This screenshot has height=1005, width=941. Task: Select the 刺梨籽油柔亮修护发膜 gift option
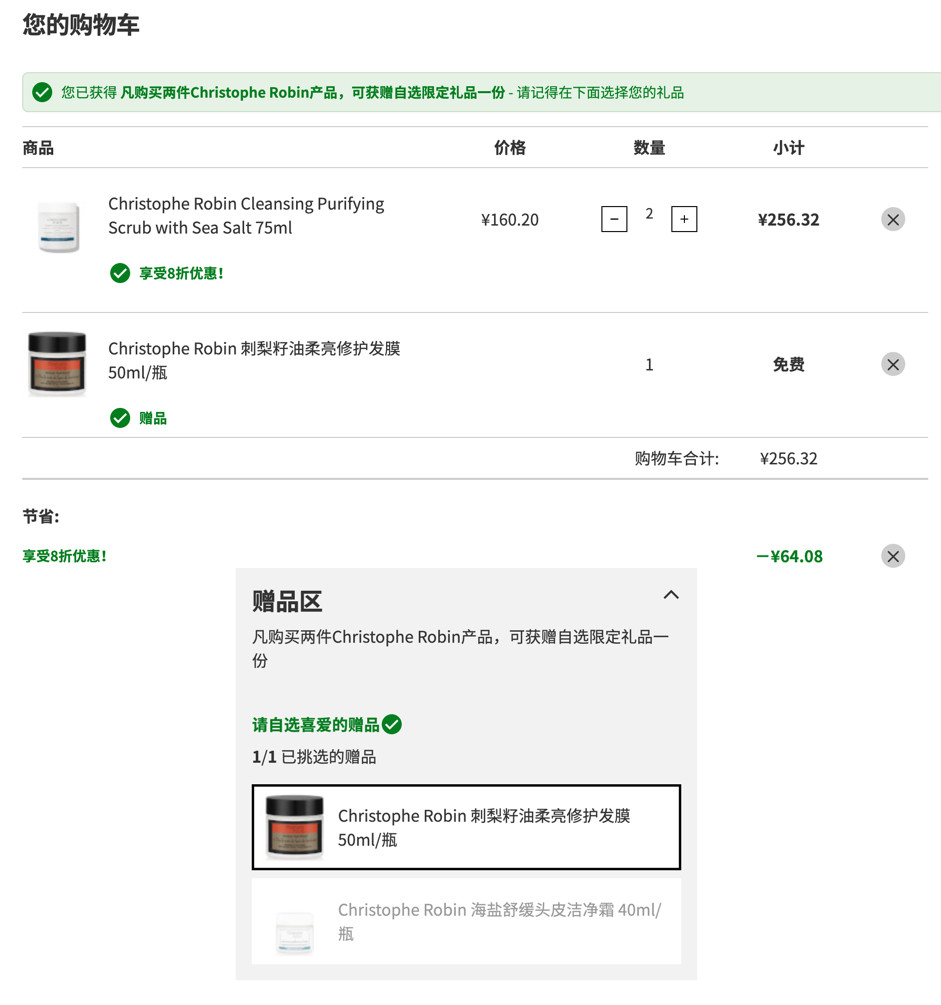(466, 827)
